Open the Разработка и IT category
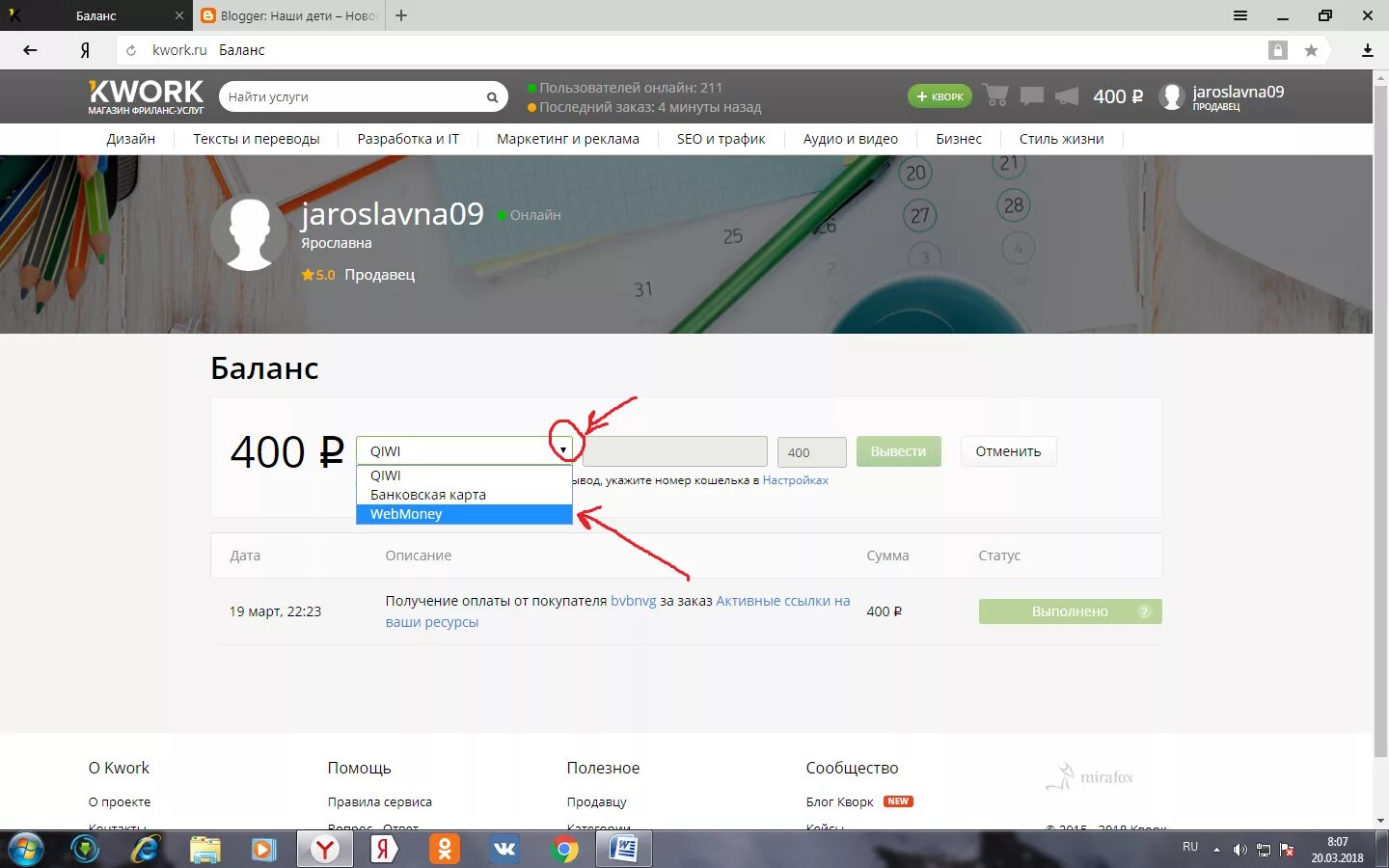Image resolution: width=1389 pixels, height=868 pixels. tap(408, 139)
